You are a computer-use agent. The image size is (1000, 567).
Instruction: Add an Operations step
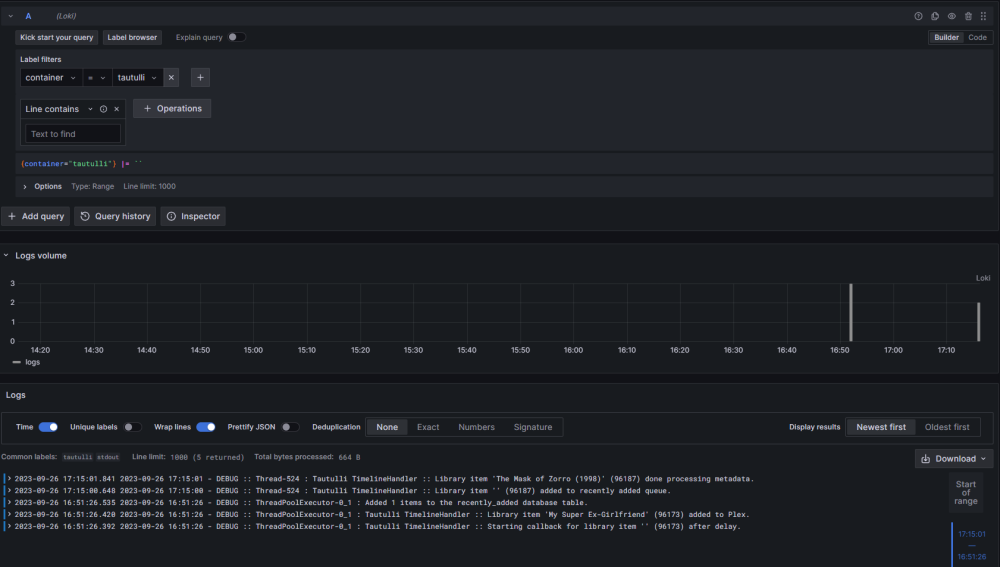[172, 108]
